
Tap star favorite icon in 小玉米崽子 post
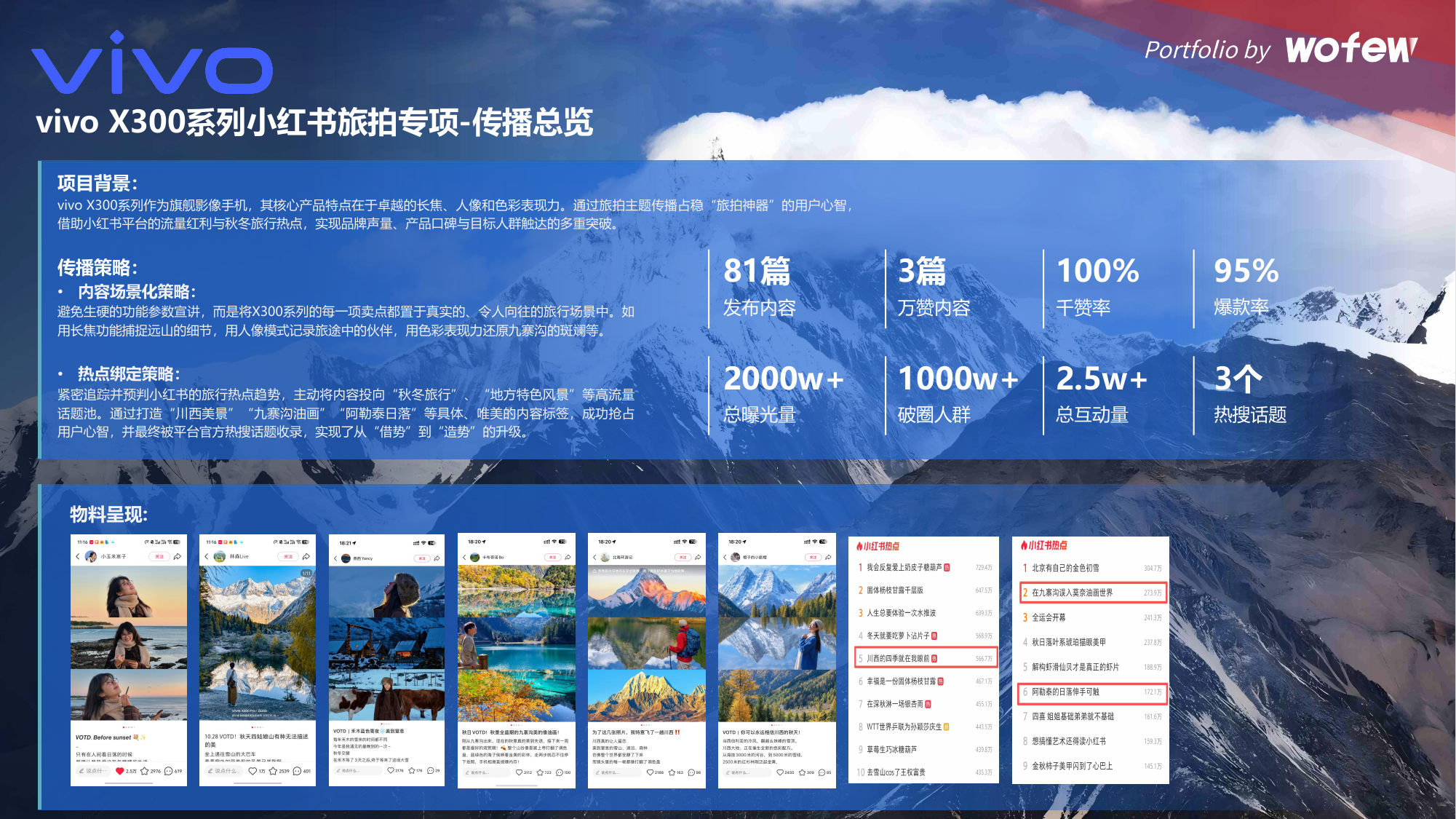click(x=145, y=771)
